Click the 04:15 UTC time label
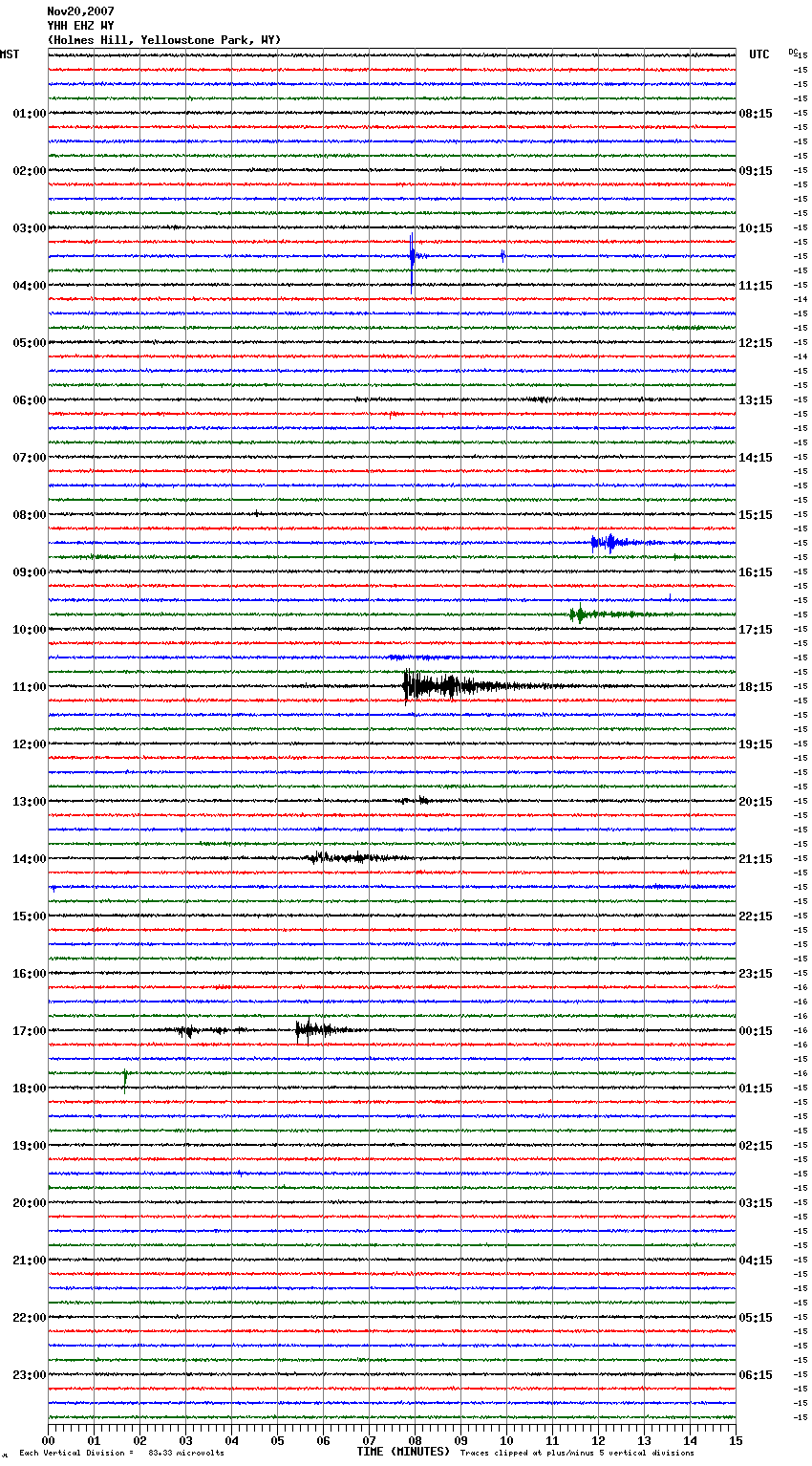The height and width of the screenshot is (1466, 812). [x=756, y=1261]
